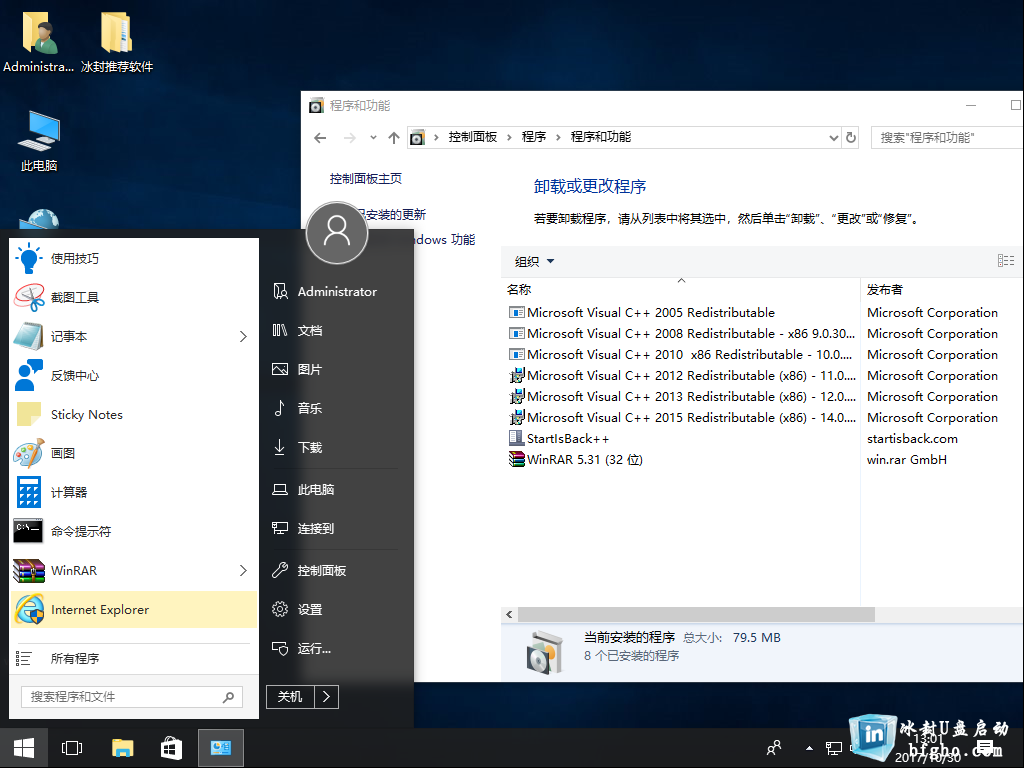Open 反馈中心 feedback hub
1024x768 pixels.
(x=134, y=376)
